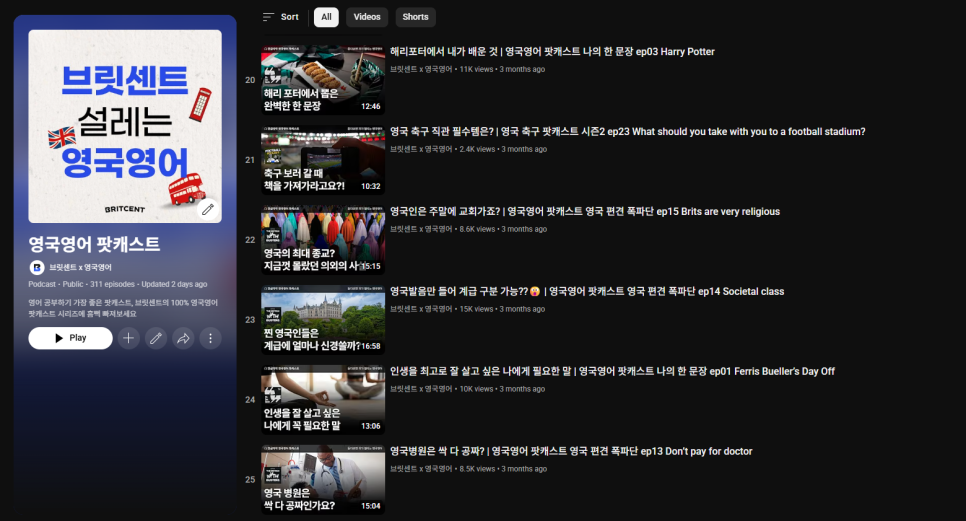Click channel name under Ferris Bueller video
The image size is (966, 521).
(x=421, y=389)
